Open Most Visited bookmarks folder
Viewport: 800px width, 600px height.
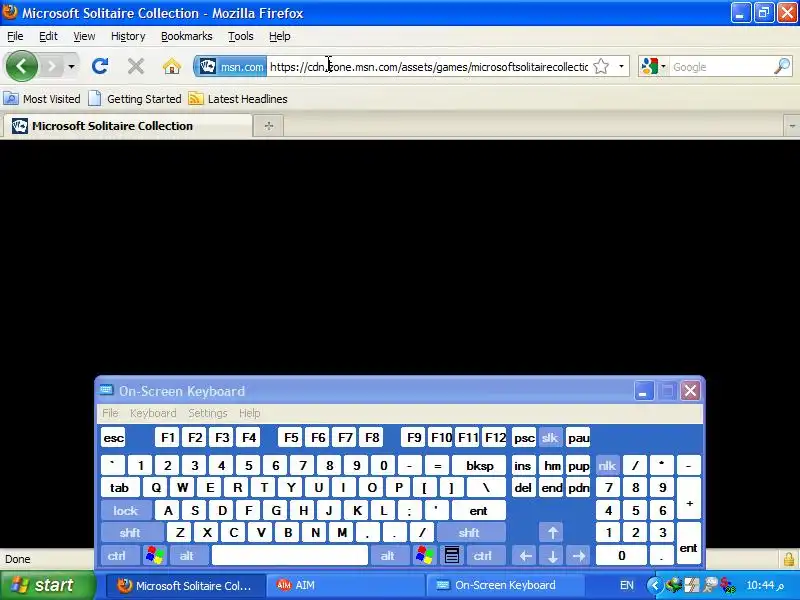[42, 99]
